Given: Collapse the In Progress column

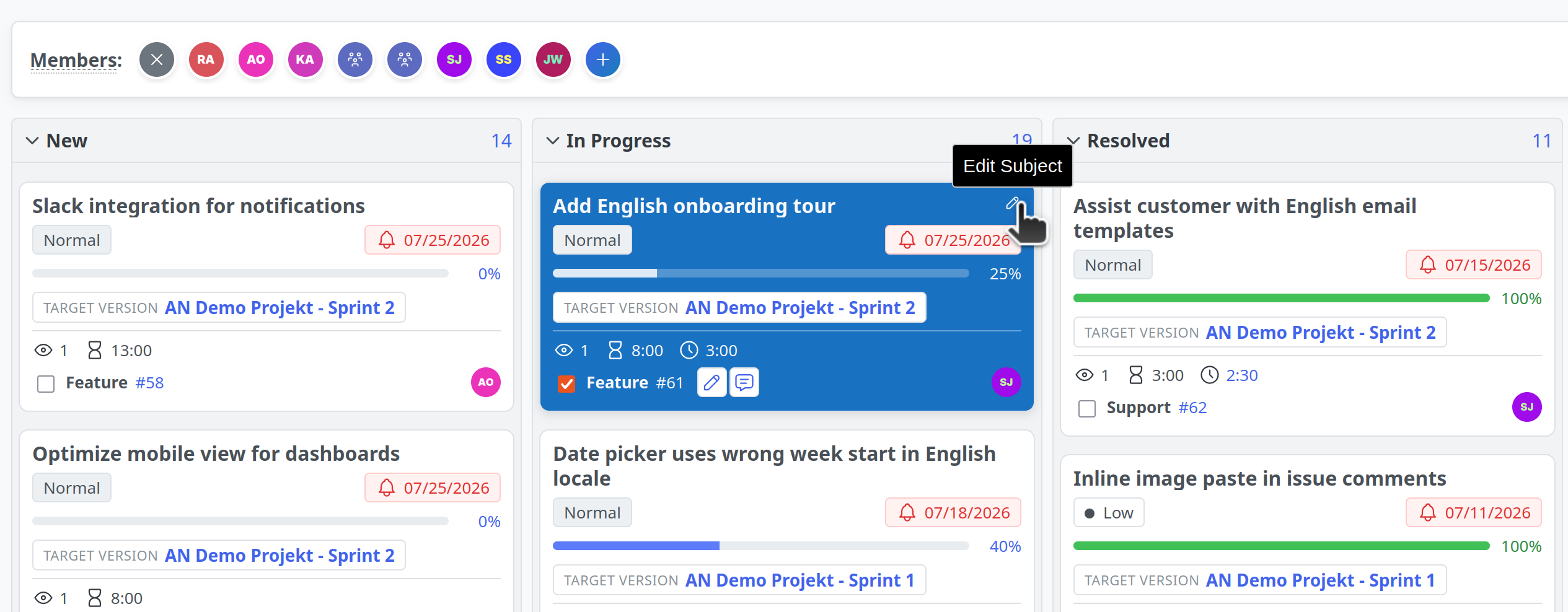Looking at the screenshot, I should (553, 141).
